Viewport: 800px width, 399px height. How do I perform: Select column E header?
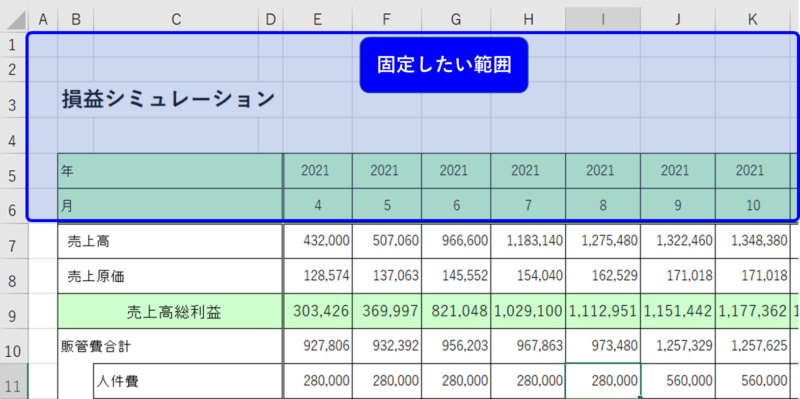click(x=317, y=19)
